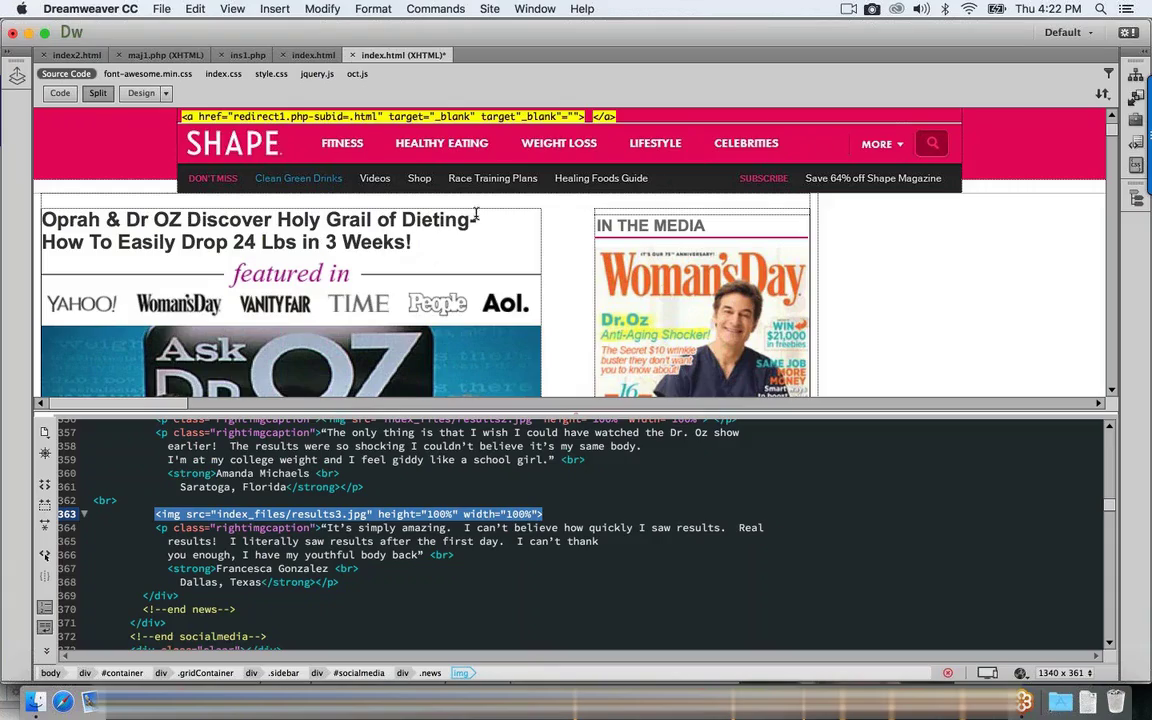Open the Extract panel icon on left

coord(17,76)
